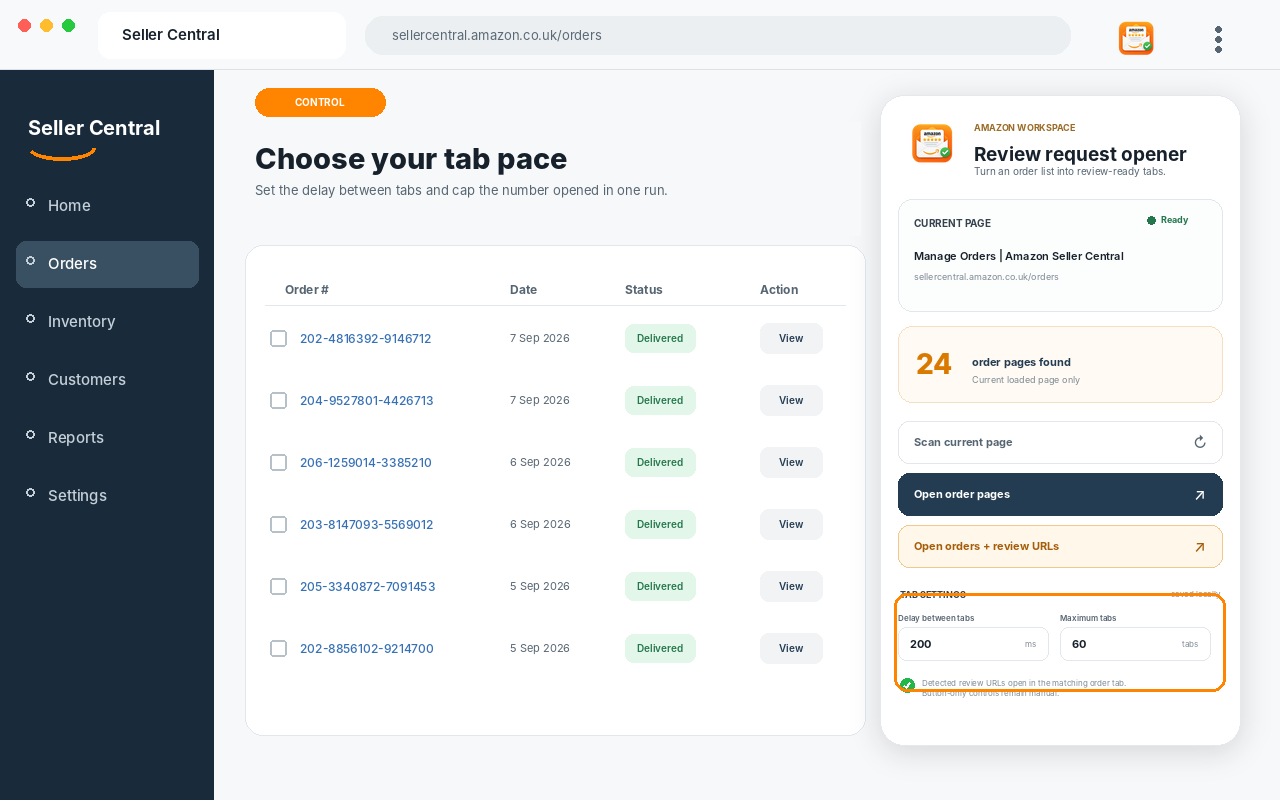Viewport: 1280px width, 800px height.
Task: Follow order link 206-1259014-3385210
Action: [x=366, y=463]
